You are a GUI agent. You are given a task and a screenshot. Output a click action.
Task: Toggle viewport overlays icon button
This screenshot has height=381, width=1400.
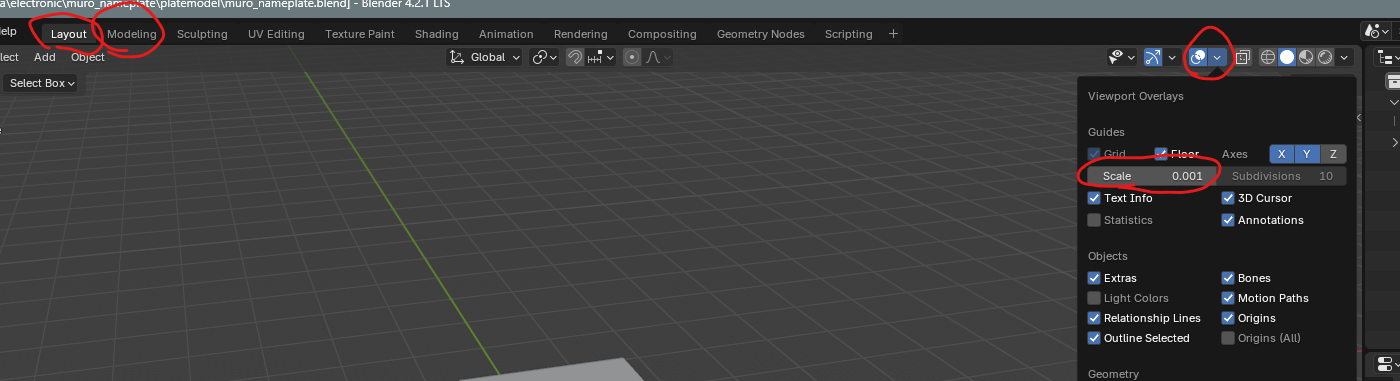click(x=1197, y=57)
